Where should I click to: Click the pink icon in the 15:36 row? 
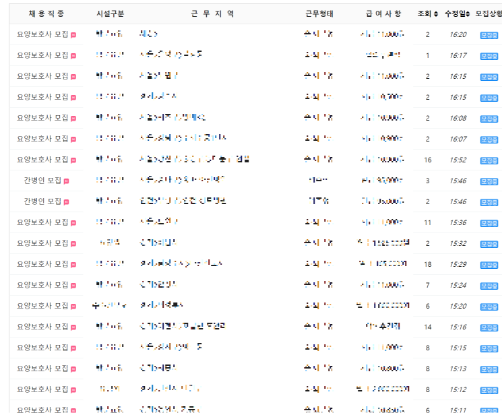tap(73, 223)
